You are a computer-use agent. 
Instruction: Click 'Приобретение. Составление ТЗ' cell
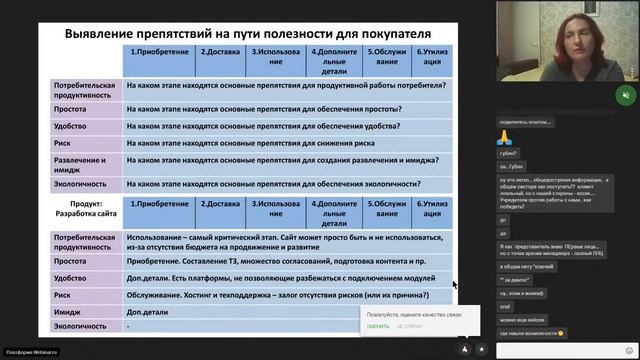point(287,261)
